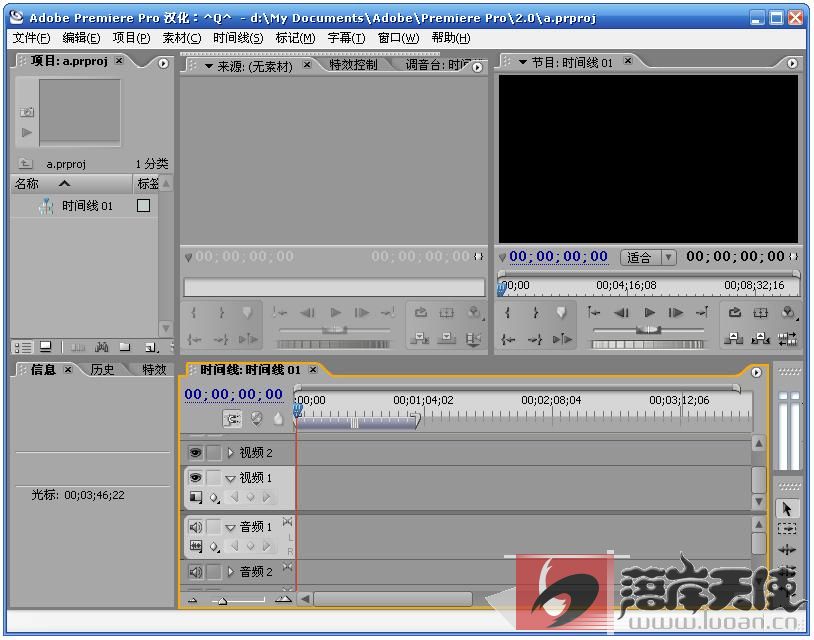The width and height of the screenshot is (814, 640).
Task: Switch project panel to list view
Action: pyautogui.click(x=23, y=347)
